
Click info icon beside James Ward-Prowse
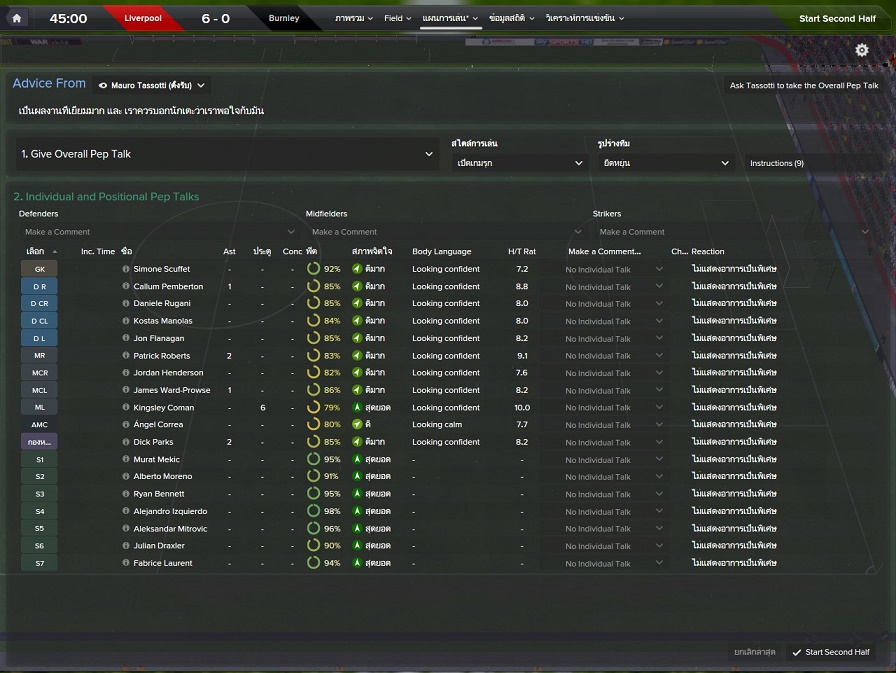[x=126, y=390]
